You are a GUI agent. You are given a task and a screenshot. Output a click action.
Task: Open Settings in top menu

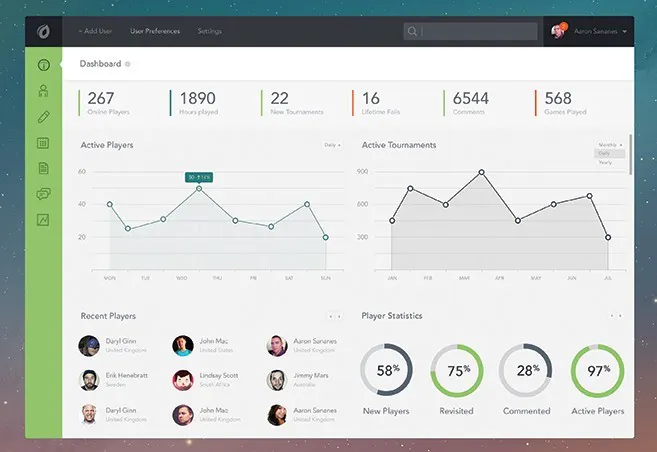click(x=210, y=31)
